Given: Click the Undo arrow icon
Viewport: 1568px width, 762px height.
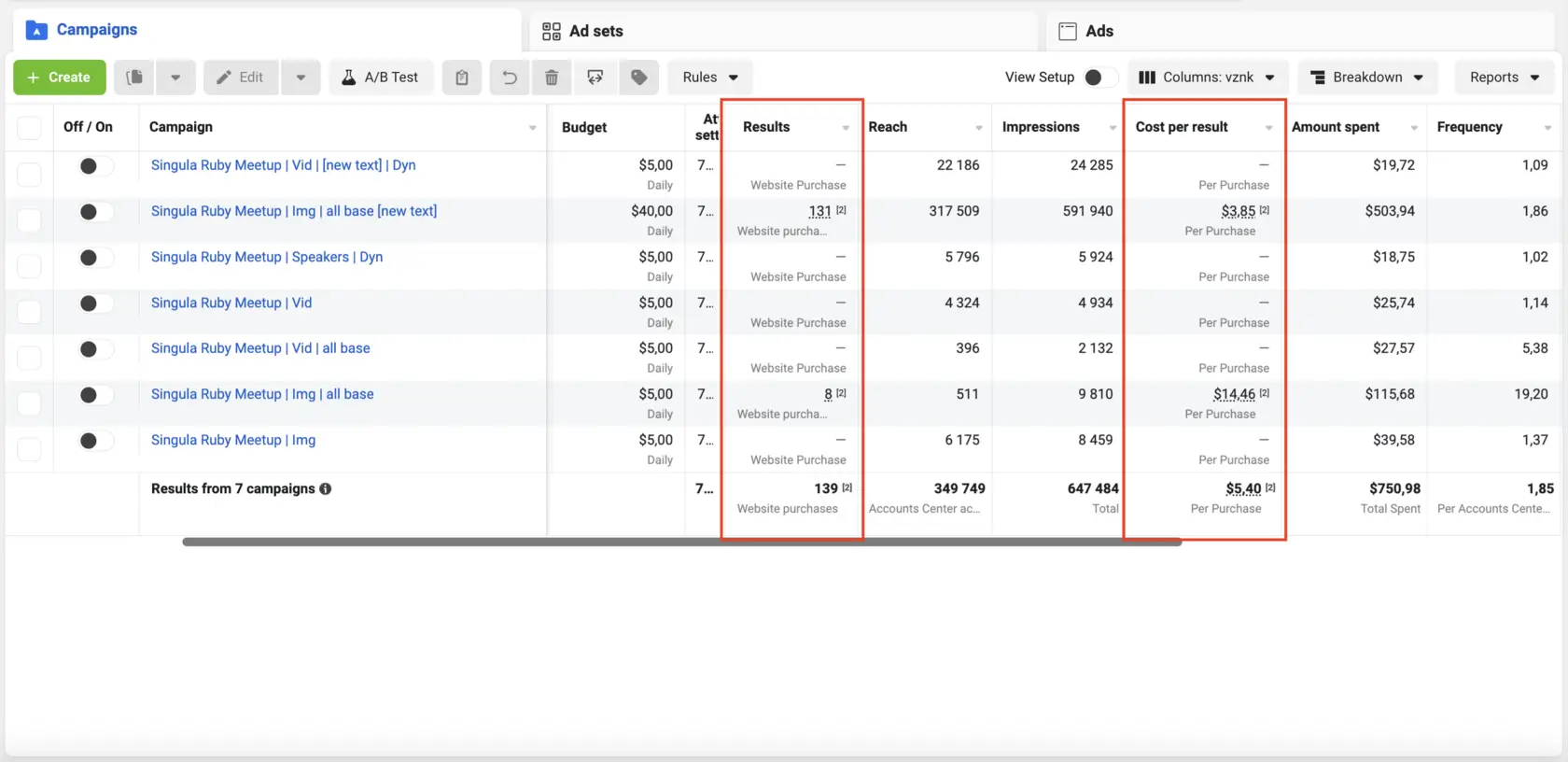Looking at the screenshot, I should 510,78.
